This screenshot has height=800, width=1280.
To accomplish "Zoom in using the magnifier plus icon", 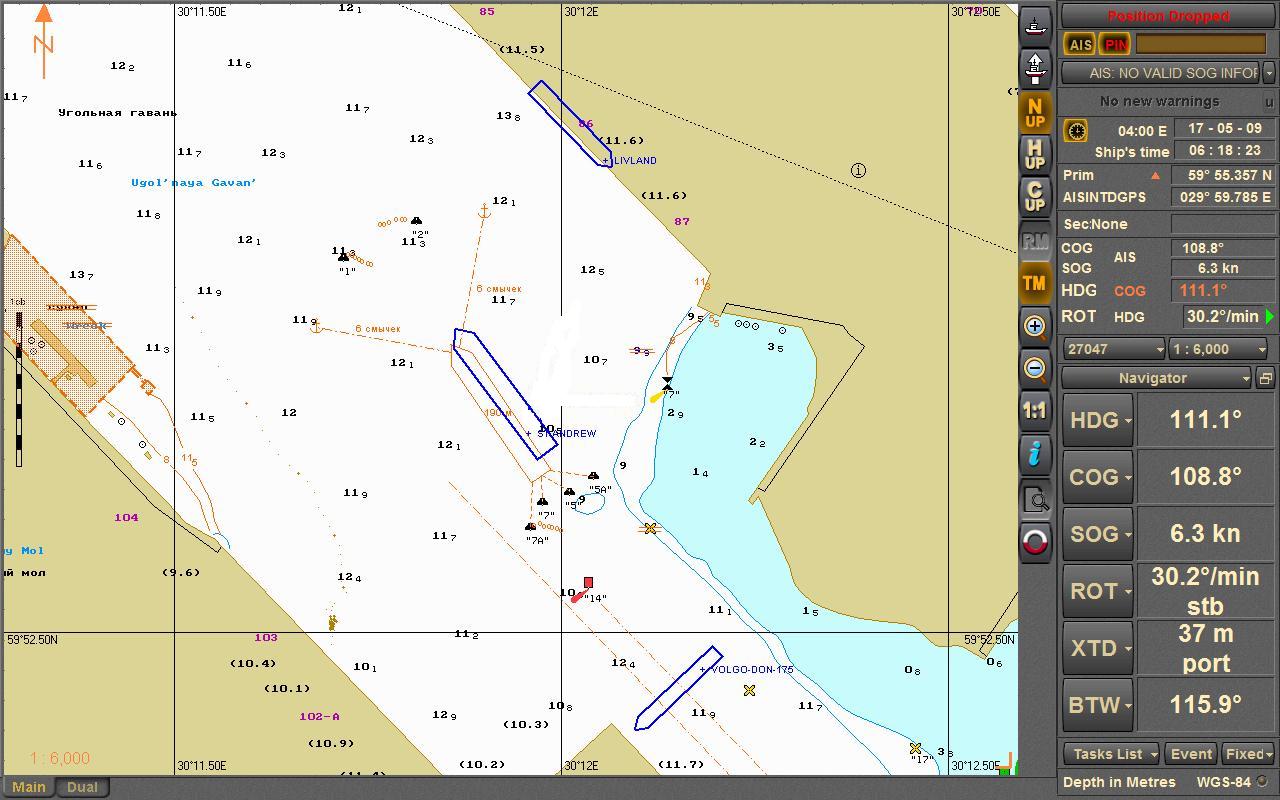I will click(1035, 326).
